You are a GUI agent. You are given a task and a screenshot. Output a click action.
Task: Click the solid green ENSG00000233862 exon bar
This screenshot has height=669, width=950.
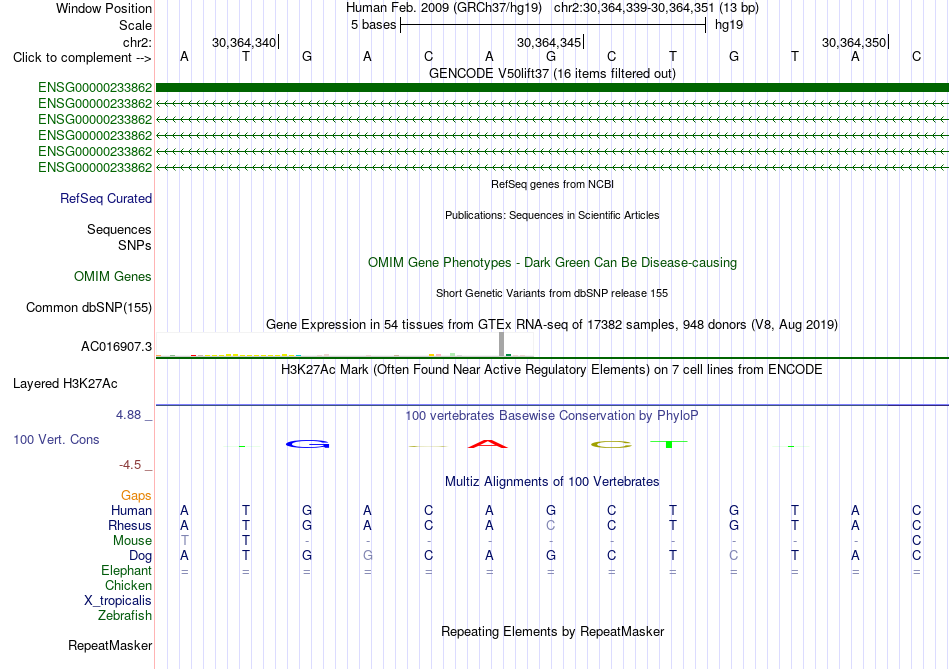552,88
